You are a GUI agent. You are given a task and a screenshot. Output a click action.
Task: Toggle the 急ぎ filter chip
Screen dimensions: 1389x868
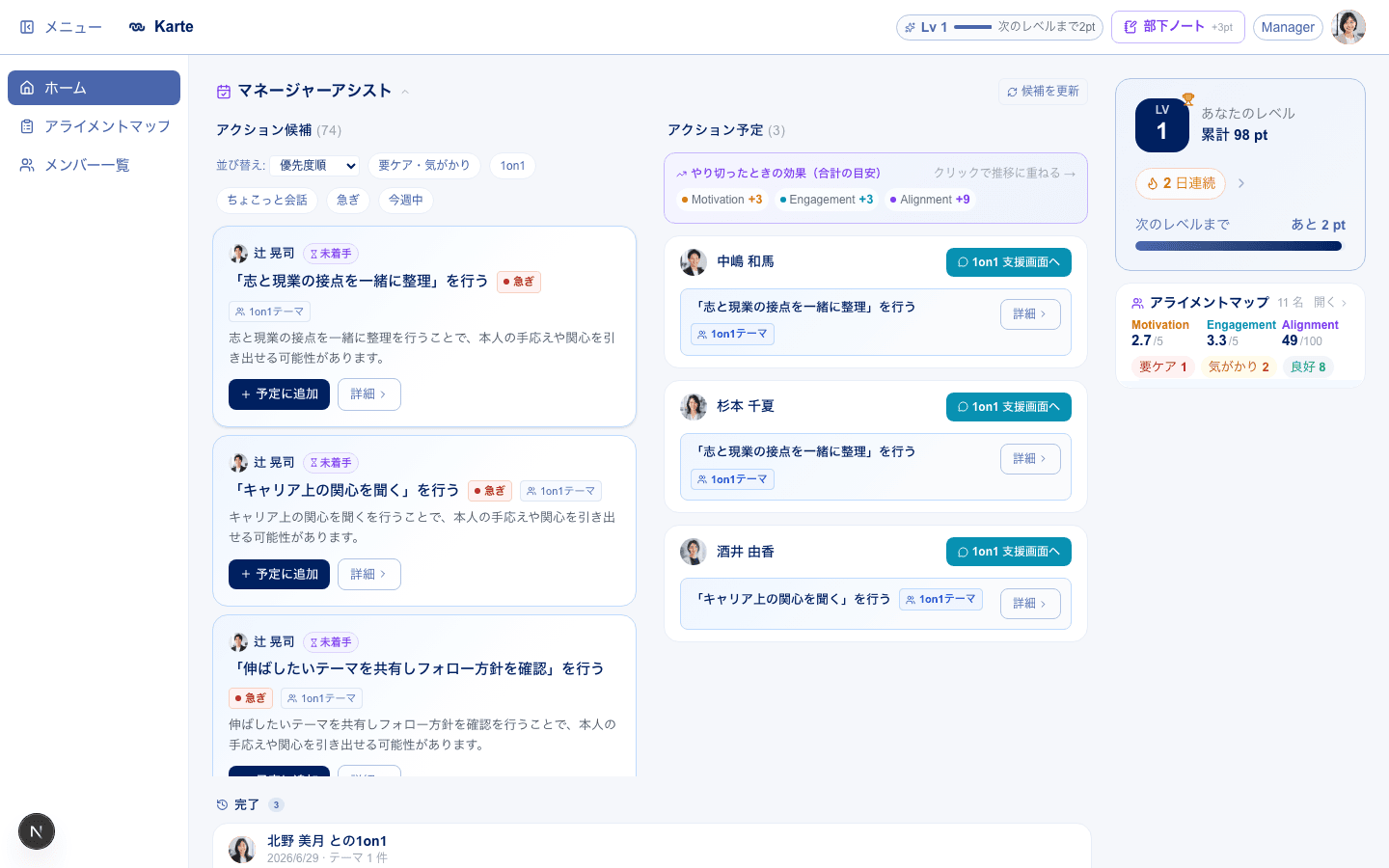(x=348, y=201)
